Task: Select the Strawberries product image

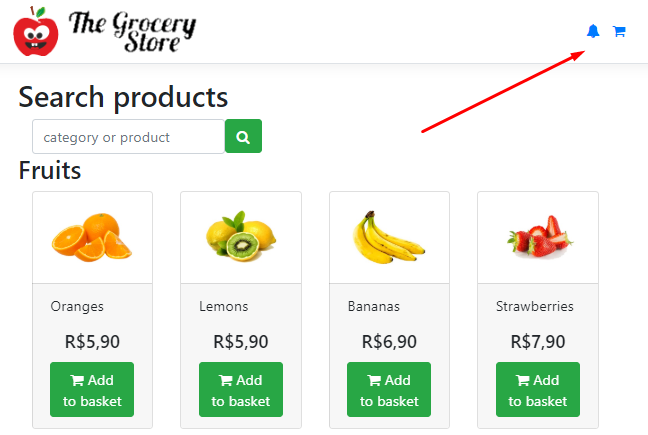Action: click(540, 237)
